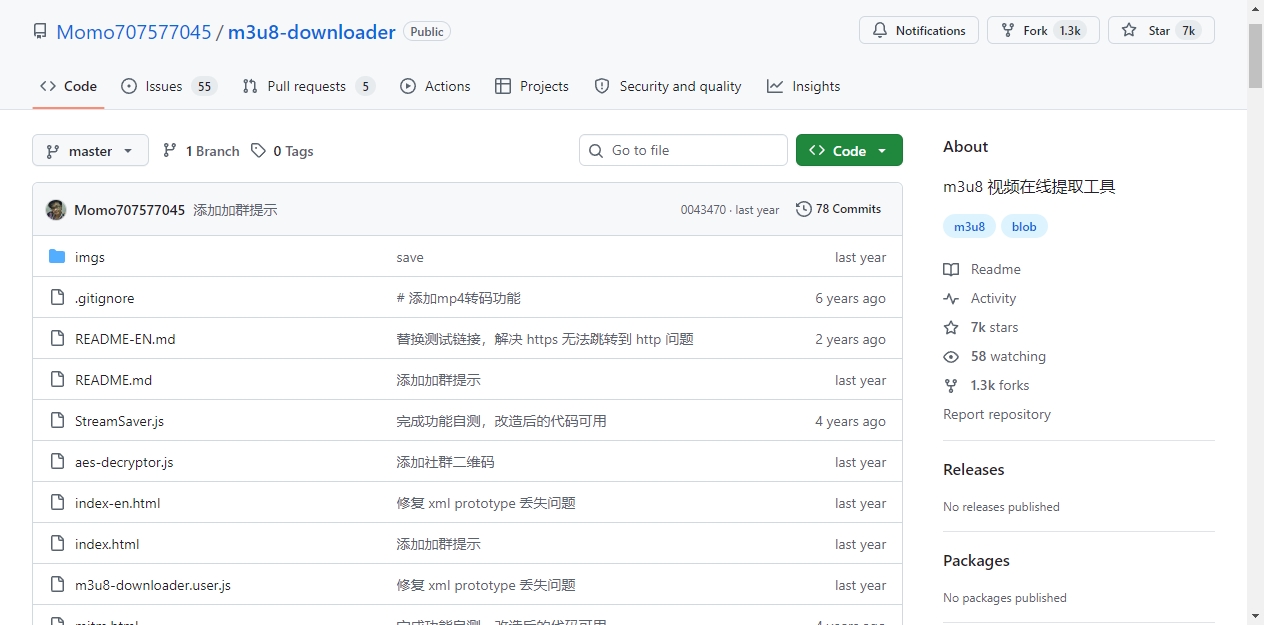
Task: Open StreamSaver.js file
Action: (x=119, y=421)
